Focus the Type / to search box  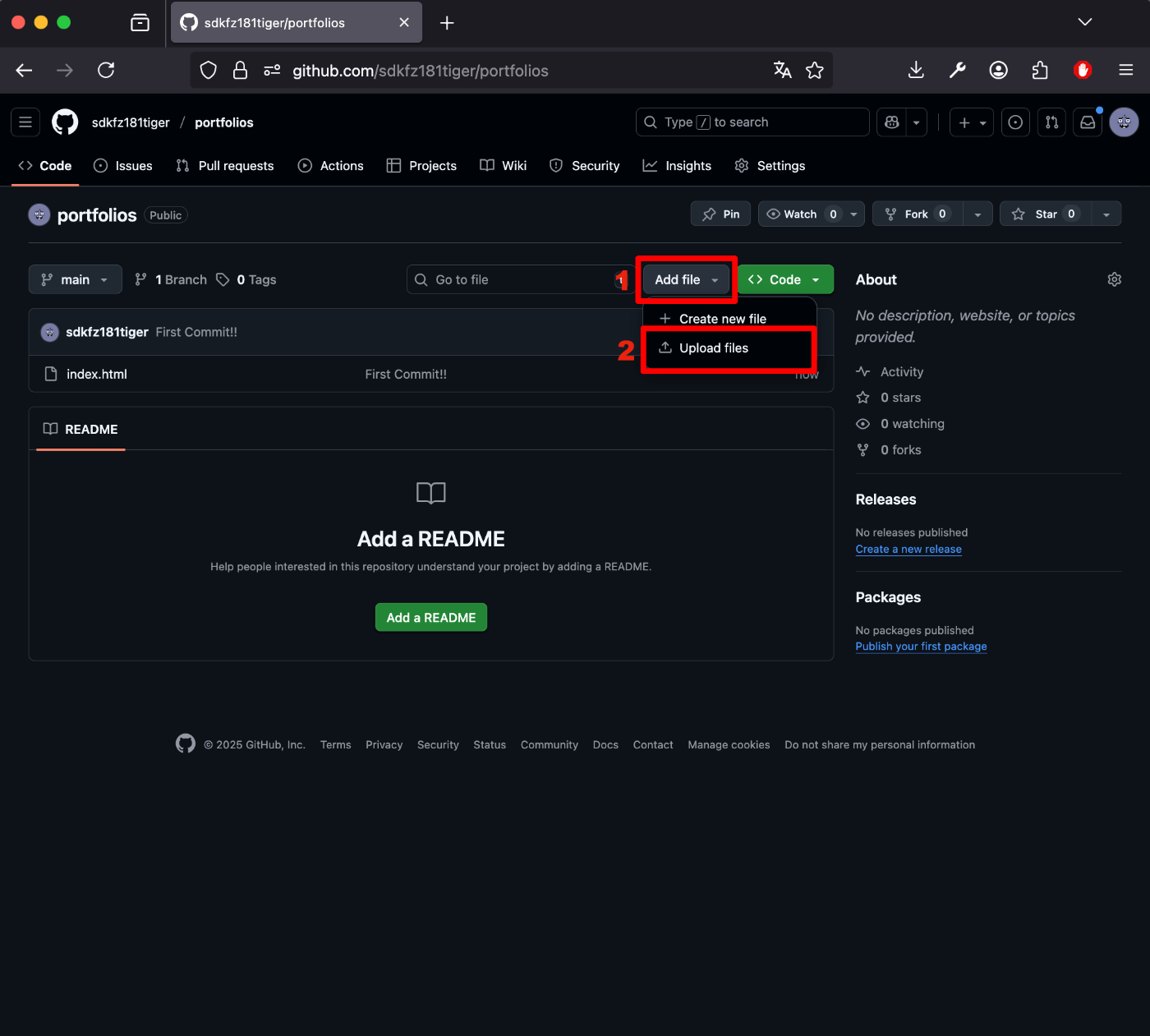point(752,122)
